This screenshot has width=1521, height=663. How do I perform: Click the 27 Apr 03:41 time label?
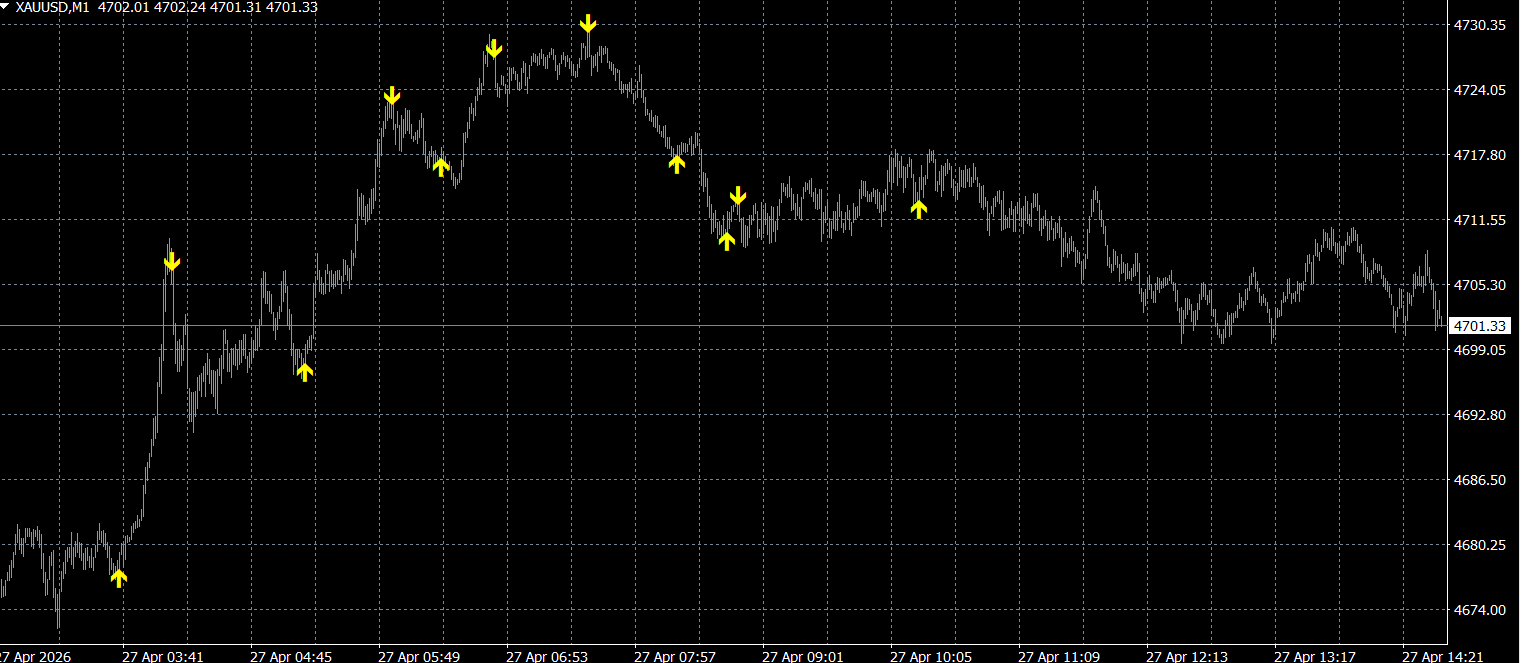coord(163,657)
